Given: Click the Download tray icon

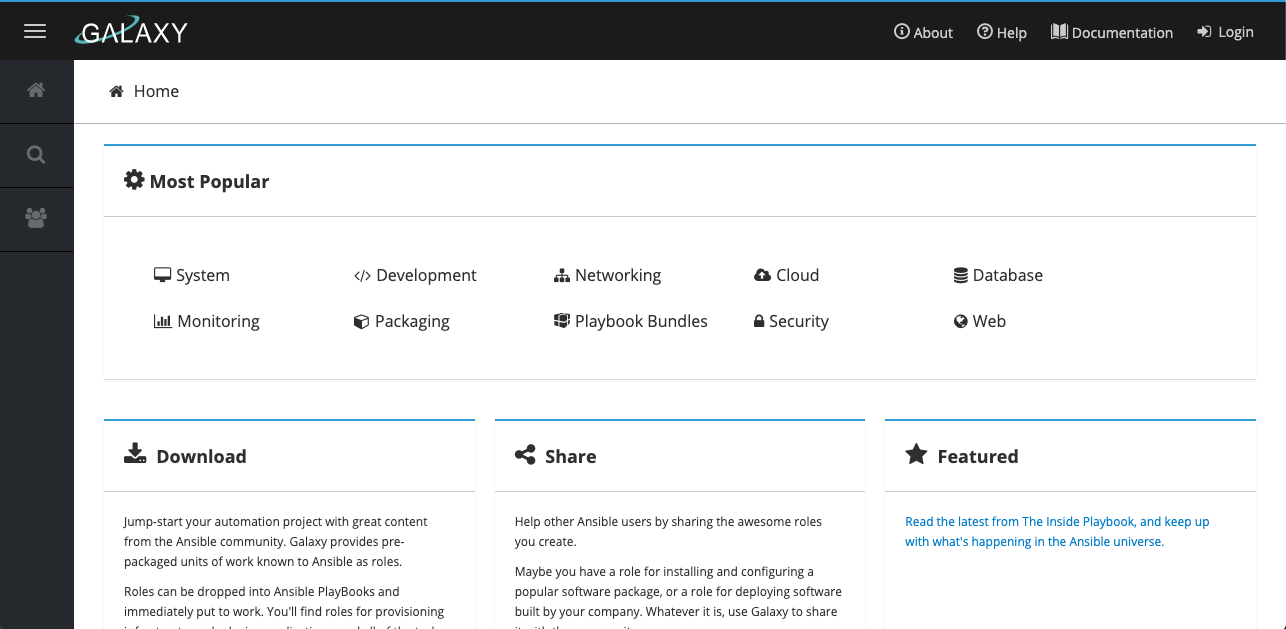Looking at the screenshot, I should [135, 455].
